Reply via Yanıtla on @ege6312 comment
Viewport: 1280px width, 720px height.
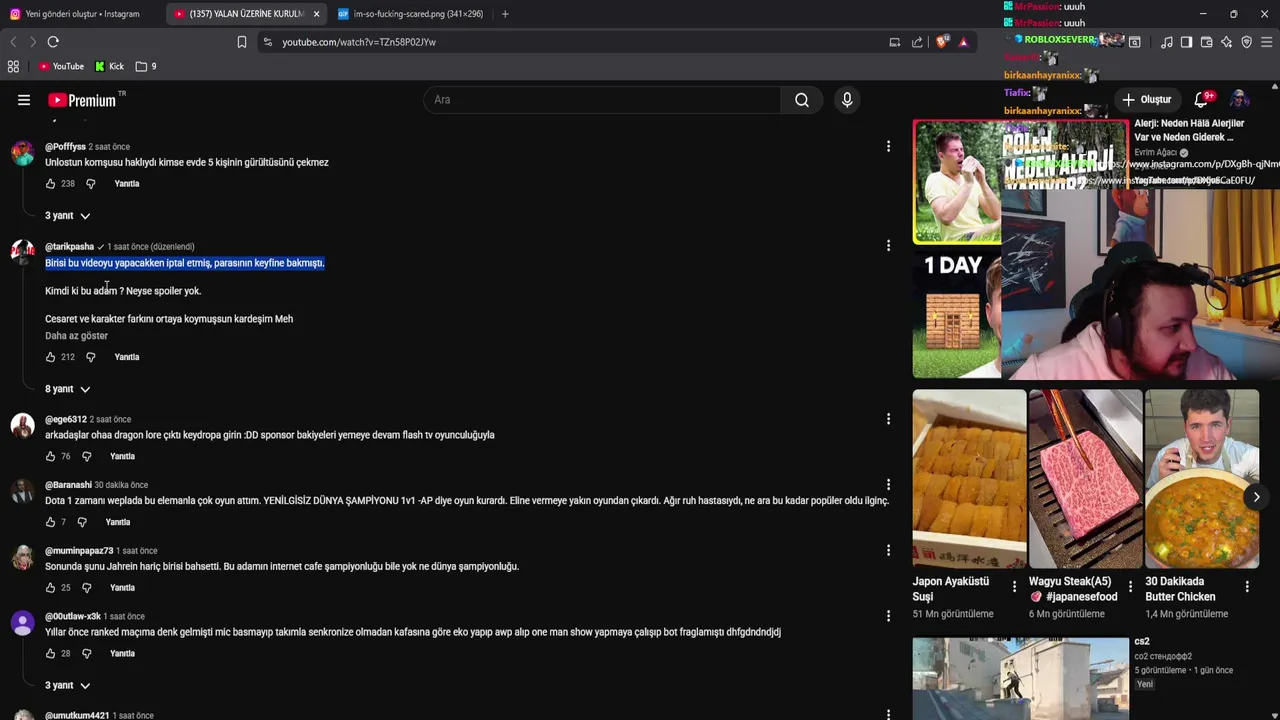[x=122, y=456]
